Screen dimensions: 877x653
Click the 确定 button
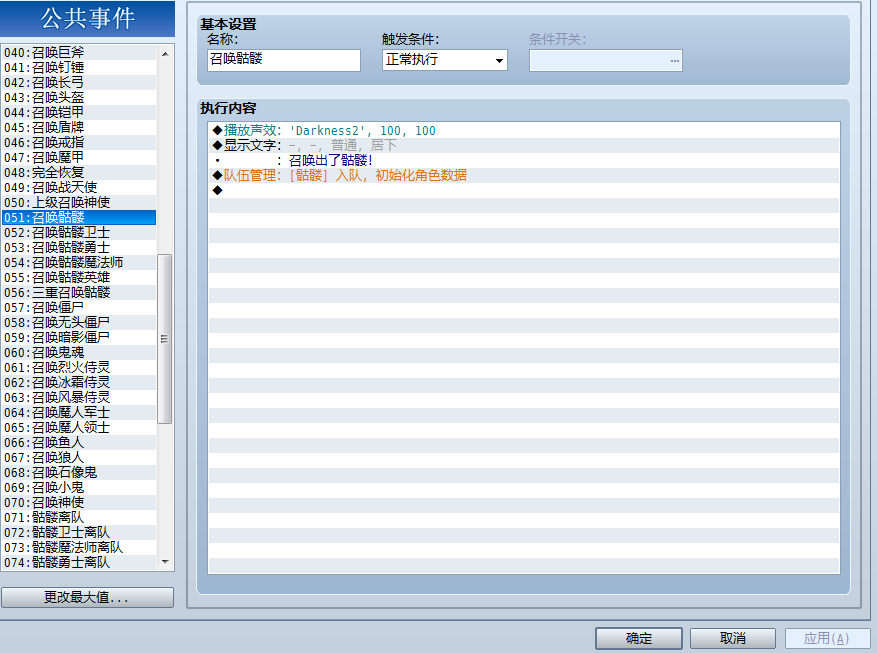tap(639, 638)
